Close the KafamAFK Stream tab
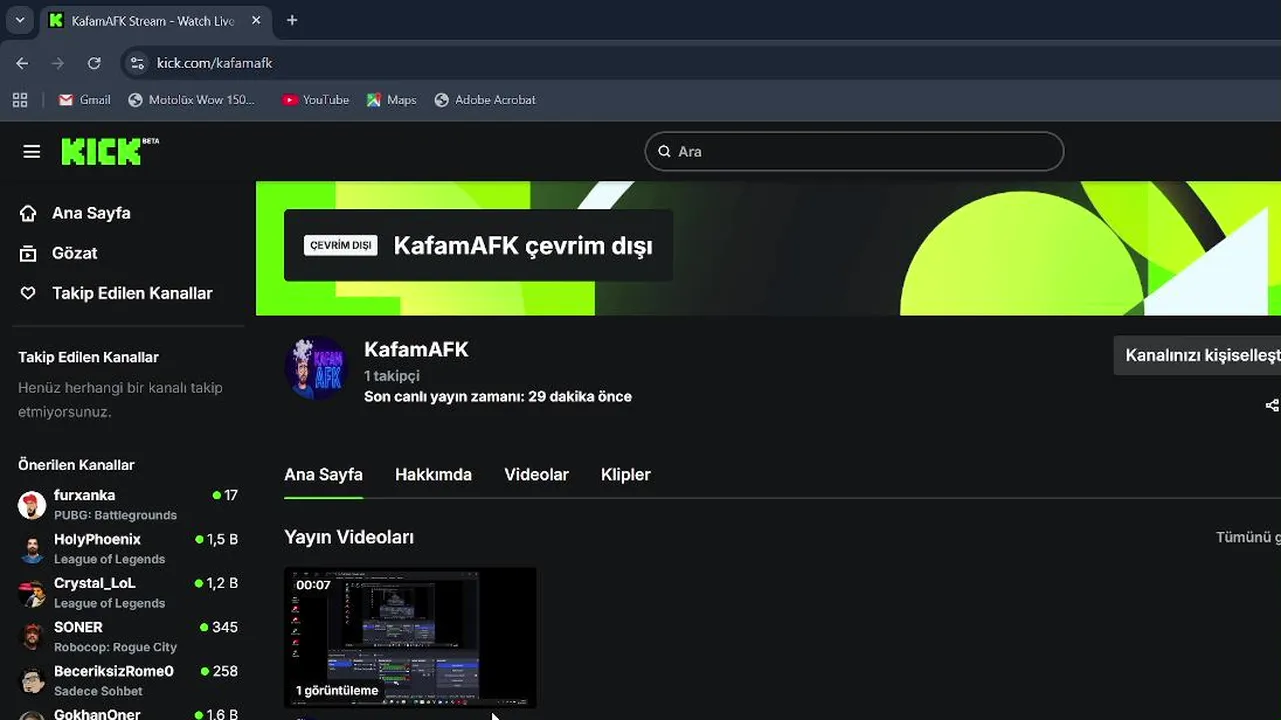Viewport: 1281px width, 720px height. (256, 20)
